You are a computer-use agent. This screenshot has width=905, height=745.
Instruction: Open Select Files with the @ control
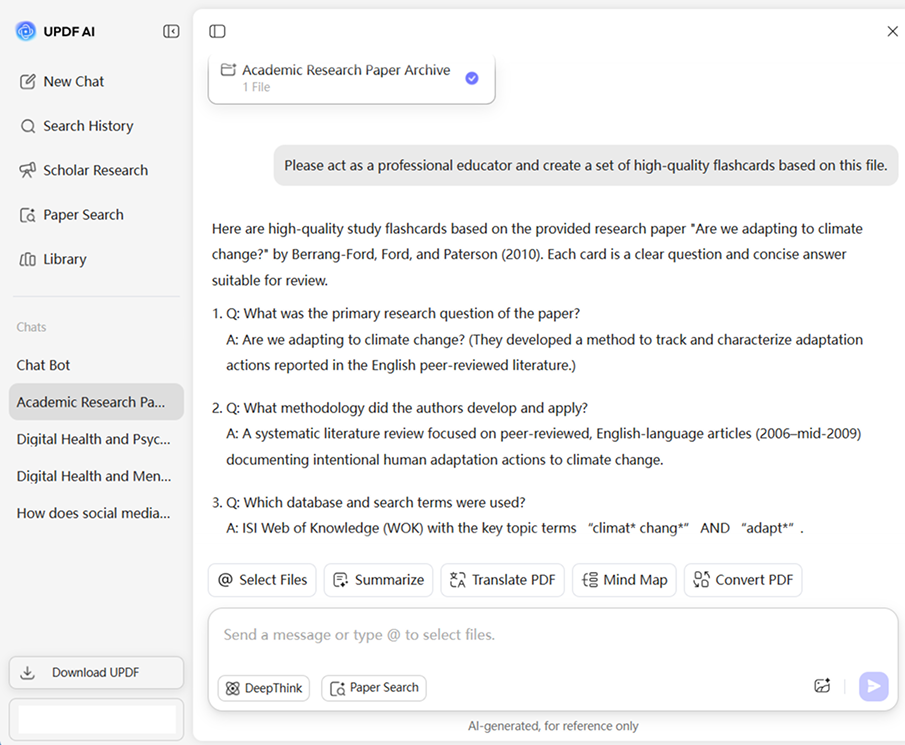point(261,580)
